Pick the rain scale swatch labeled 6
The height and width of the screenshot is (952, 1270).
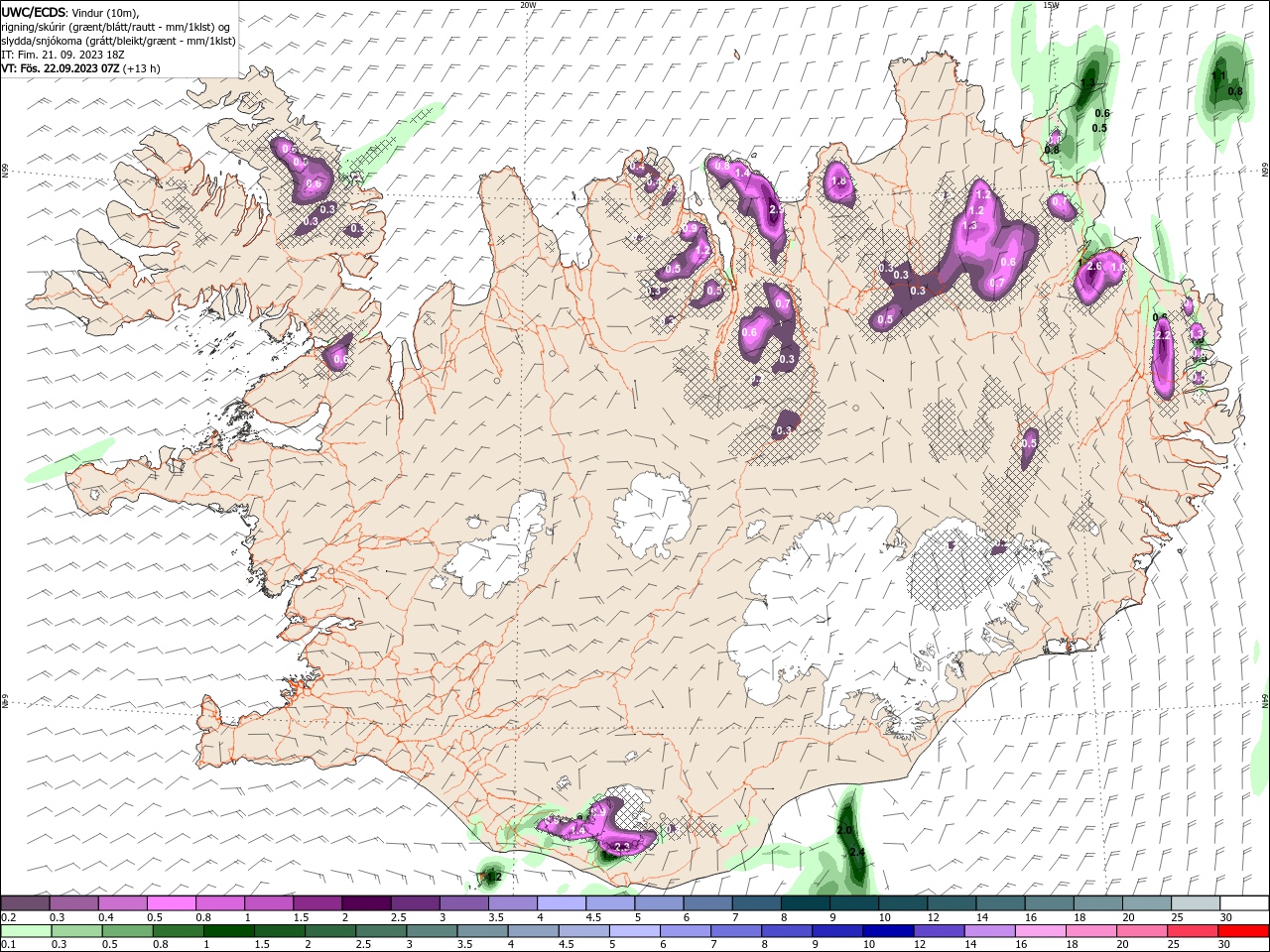point(685,931)
